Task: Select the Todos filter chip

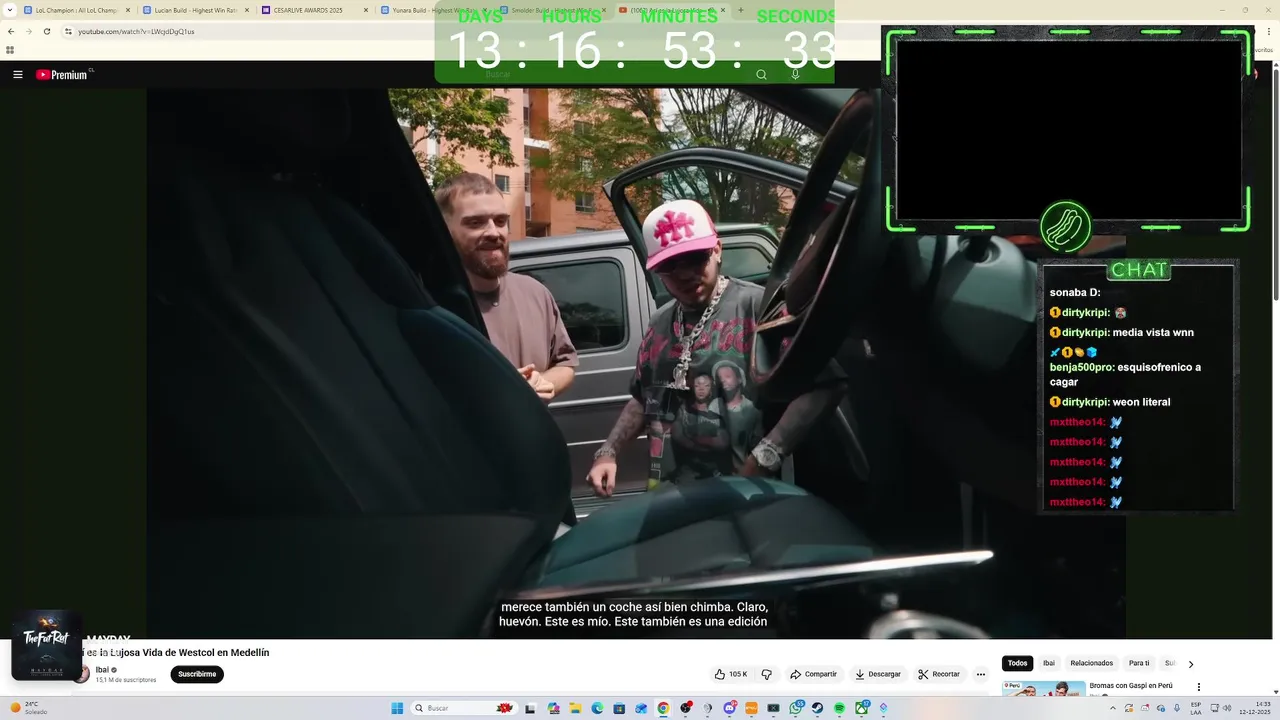Action: 1017,663
